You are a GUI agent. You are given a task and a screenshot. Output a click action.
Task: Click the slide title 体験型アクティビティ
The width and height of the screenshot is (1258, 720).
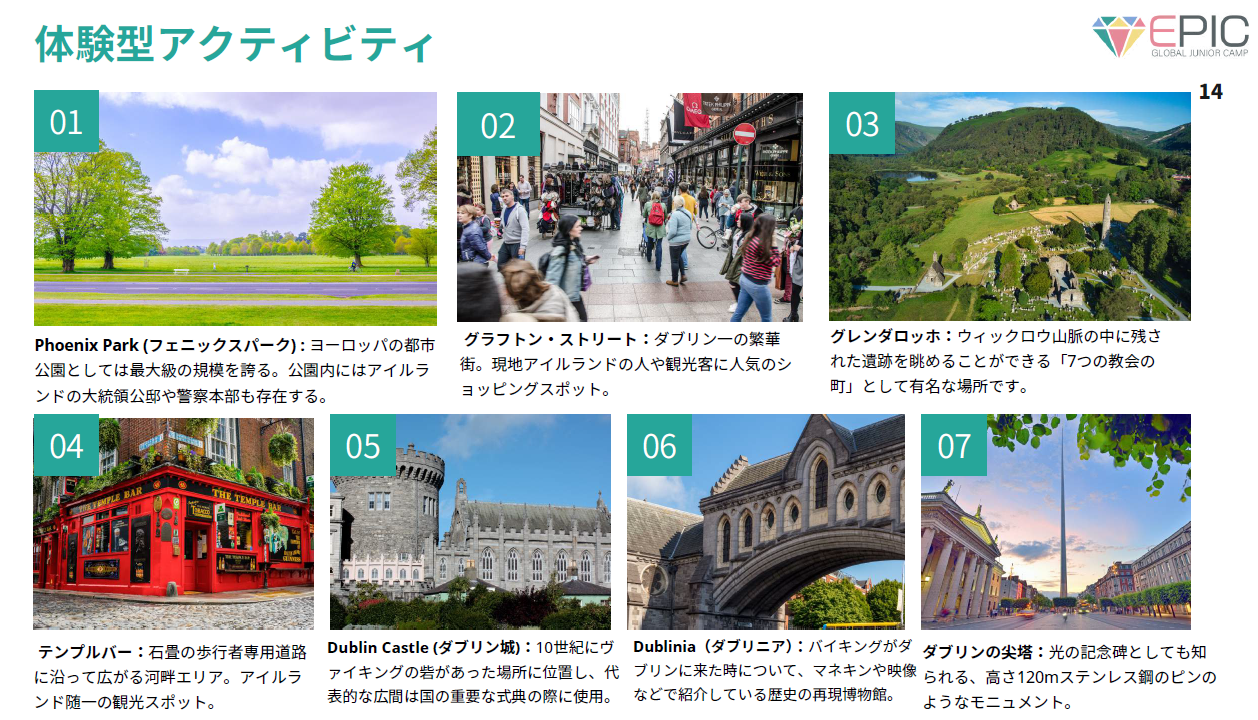coord(234,43)
